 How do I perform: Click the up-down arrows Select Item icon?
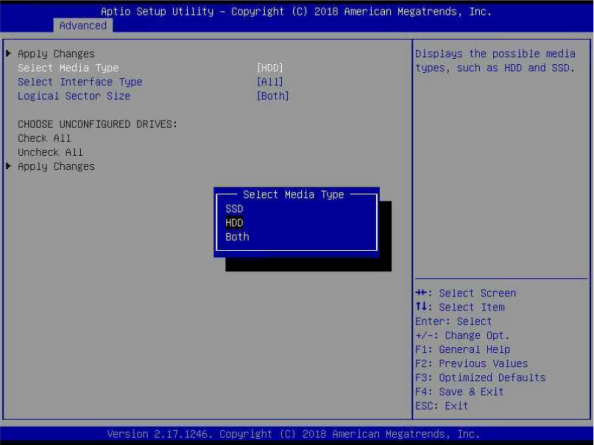421,307
